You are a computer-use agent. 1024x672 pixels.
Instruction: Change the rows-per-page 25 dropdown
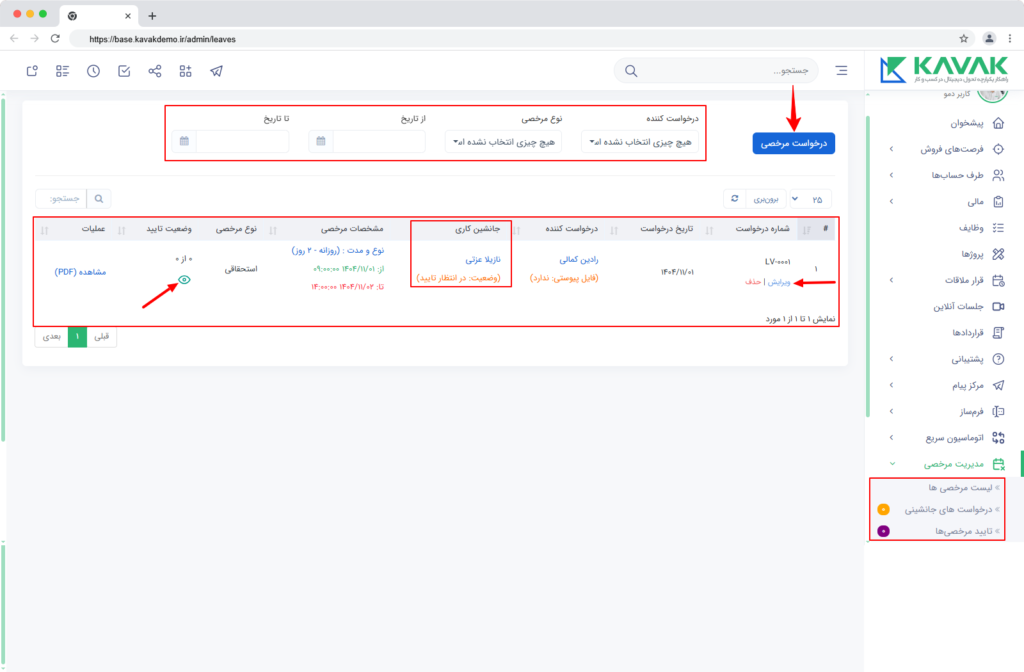810,199
